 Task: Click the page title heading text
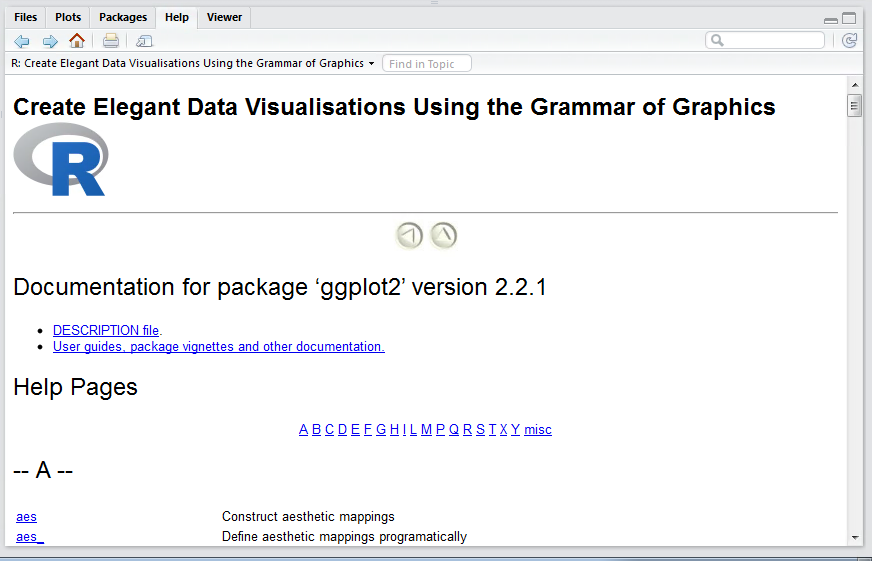[394, 107]
